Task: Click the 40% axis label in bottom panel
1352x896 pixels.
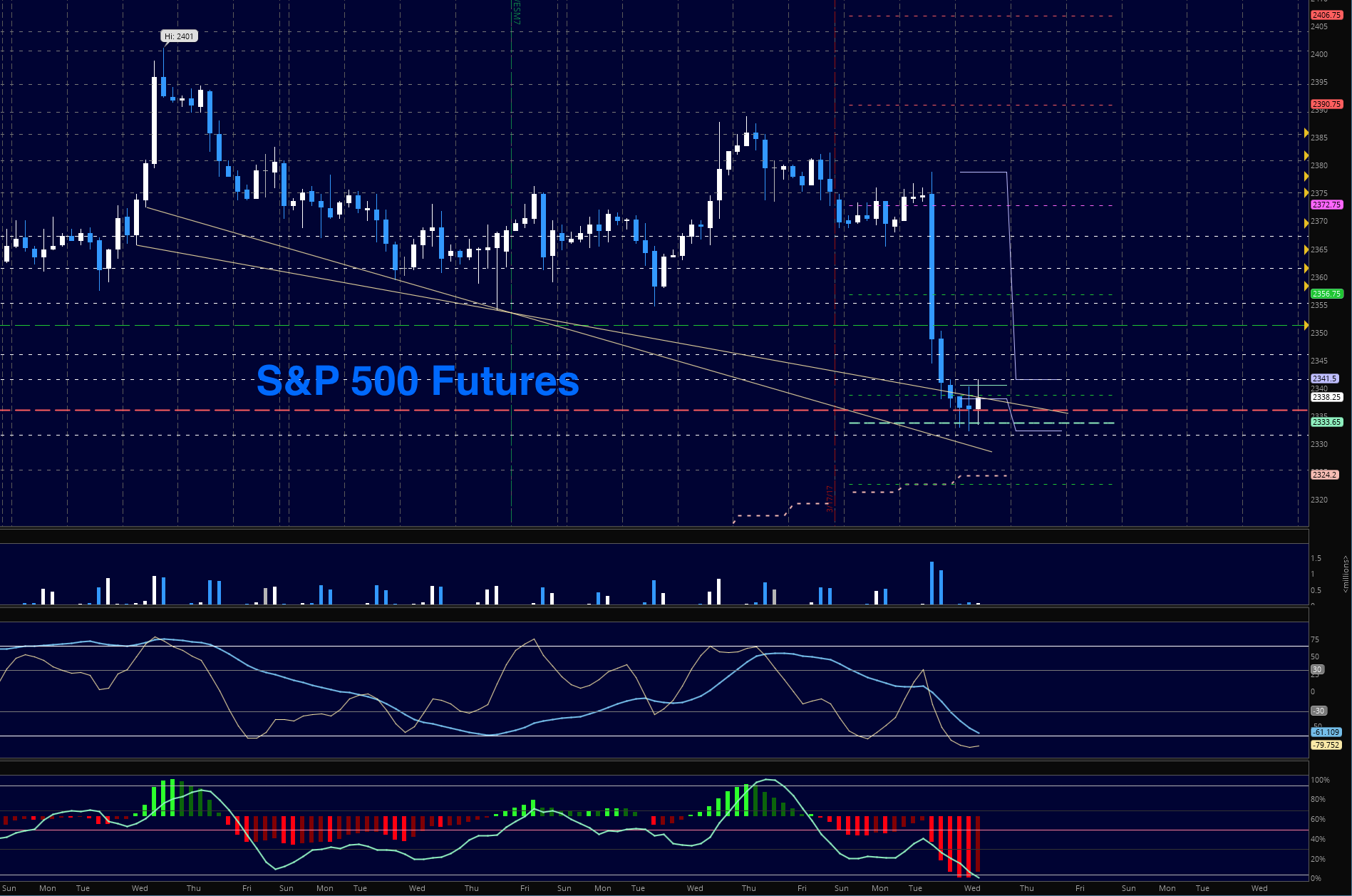Action: tap(1318, 839)
